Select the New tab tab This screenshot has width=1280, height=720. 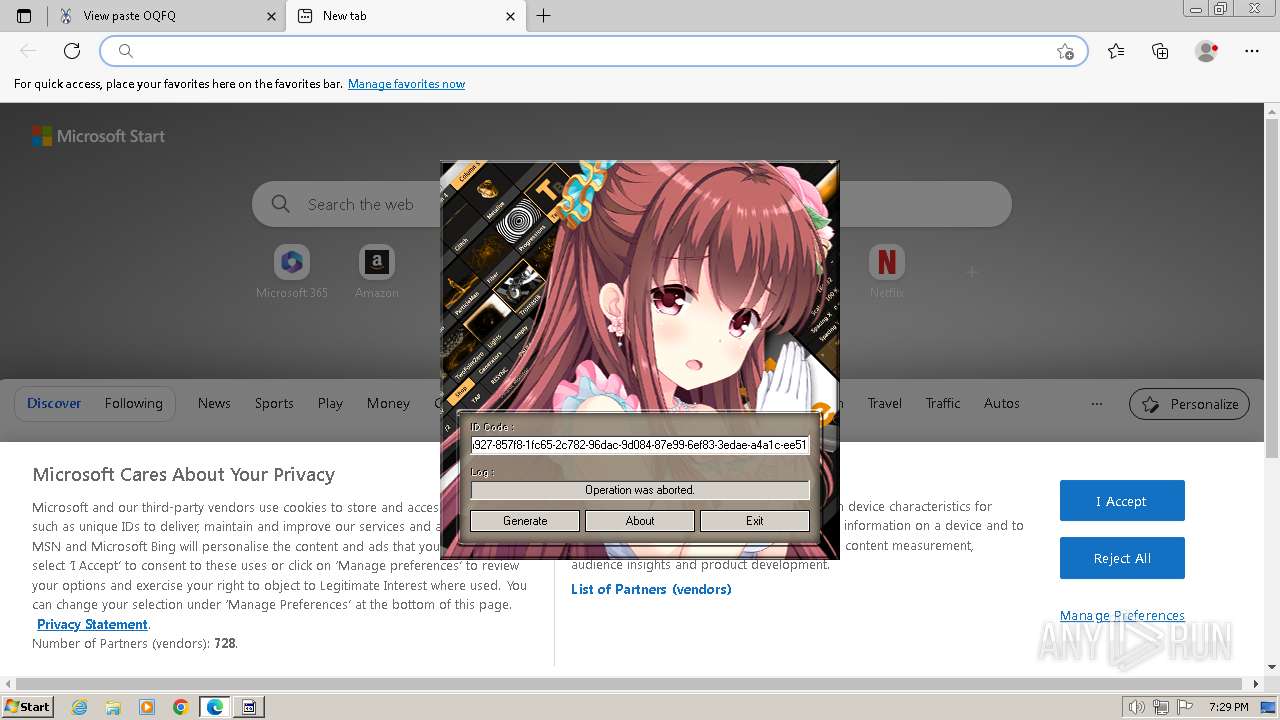pos(405,16)
